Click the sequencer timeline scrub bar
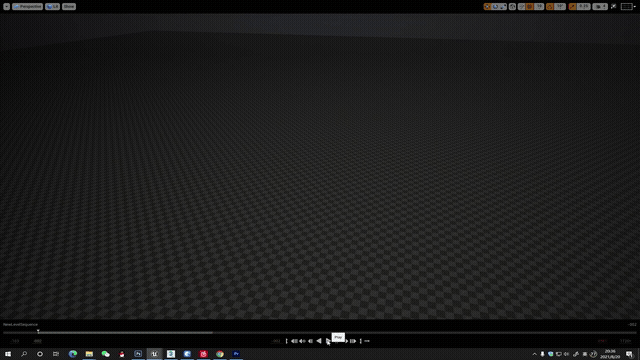Viewport: 640px width, 360px height. point(320,333)
